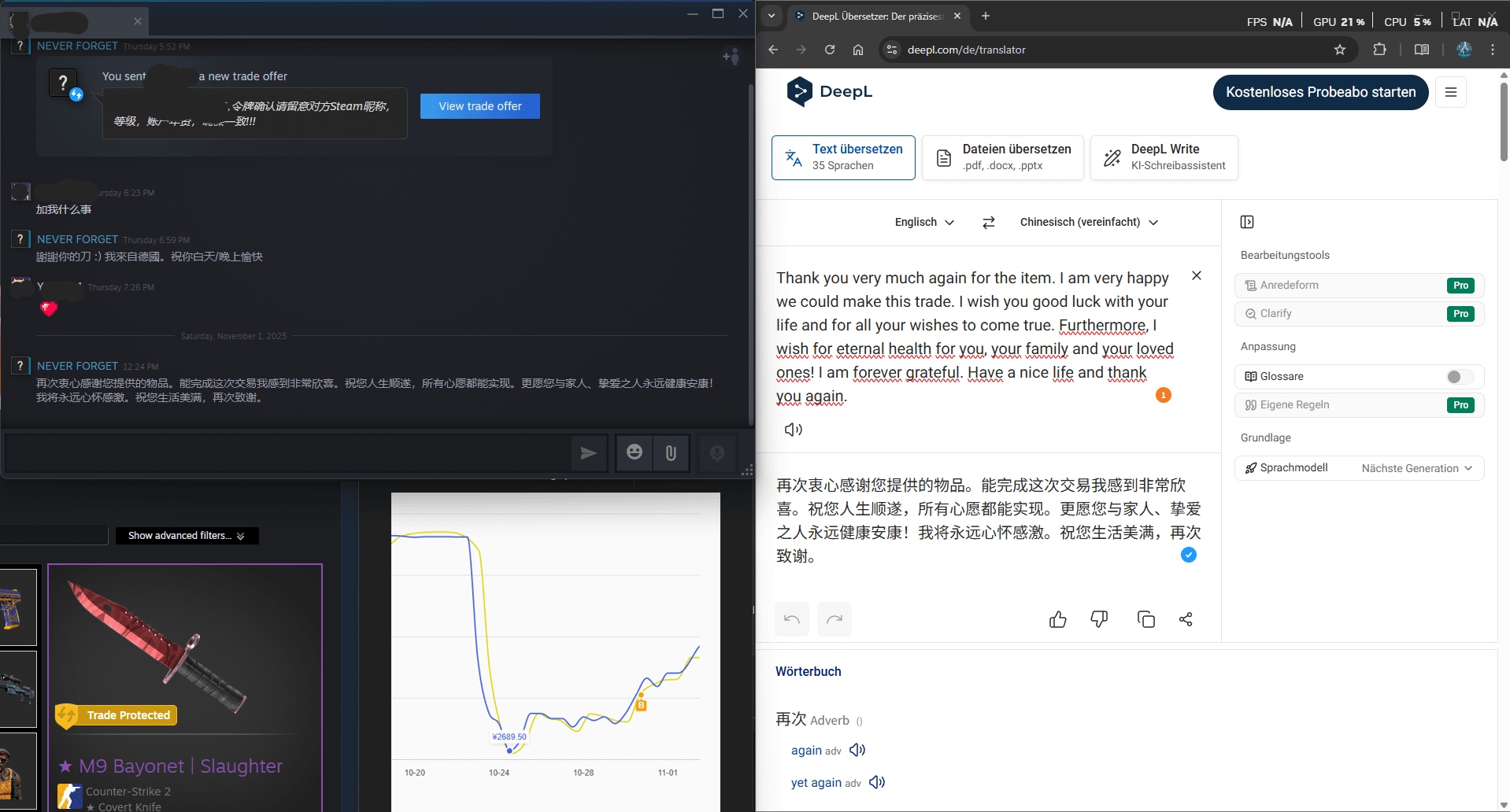The width and height of the screenshot is (1510, 812).
Task: Close the DeepL Übersetzer browser tab
Action: tap(957, 16)
